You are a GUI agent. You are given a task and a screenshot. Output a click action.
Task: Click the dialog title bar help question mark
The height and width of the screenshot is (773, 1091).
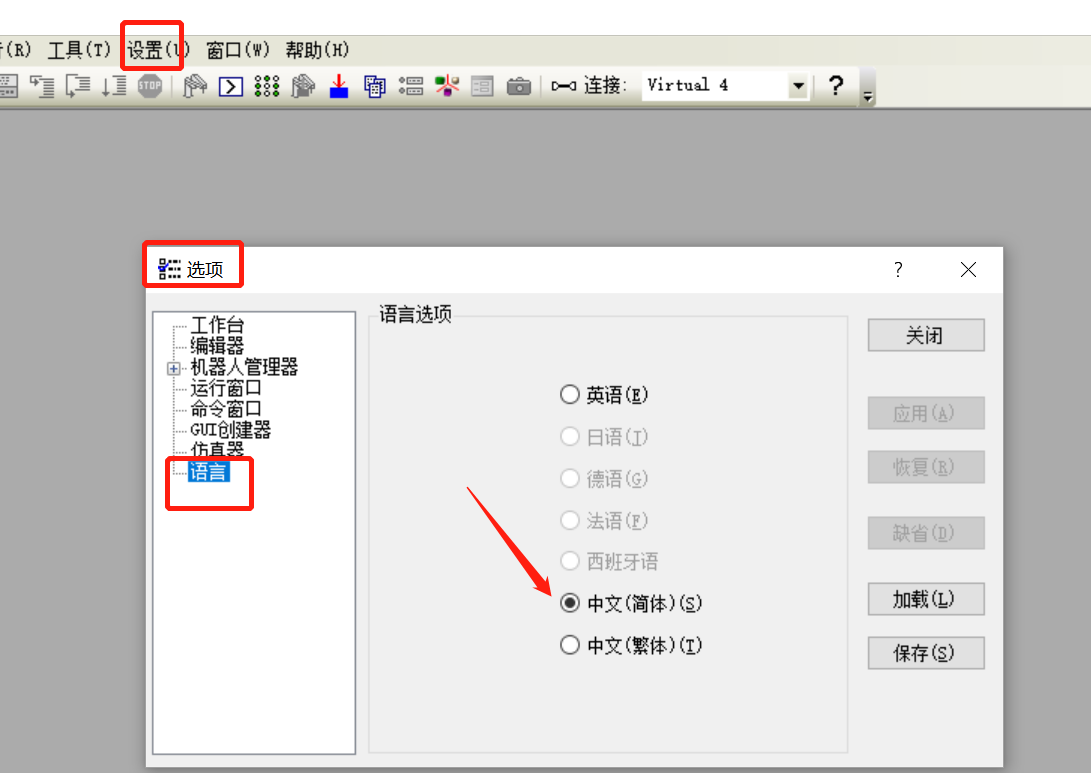tap(898, 269)
